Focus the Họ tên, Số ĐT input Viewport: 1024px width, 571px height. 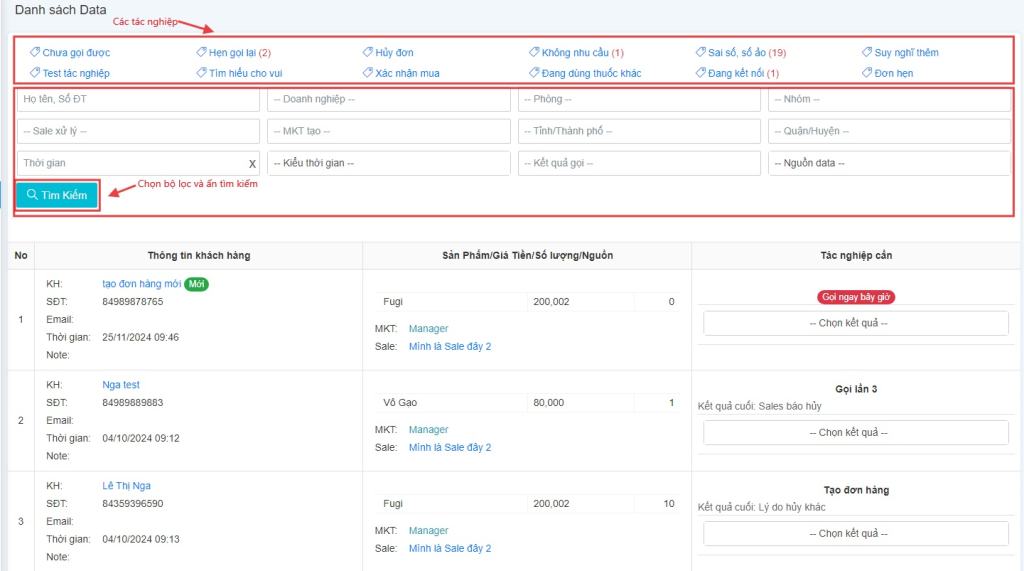138,100
